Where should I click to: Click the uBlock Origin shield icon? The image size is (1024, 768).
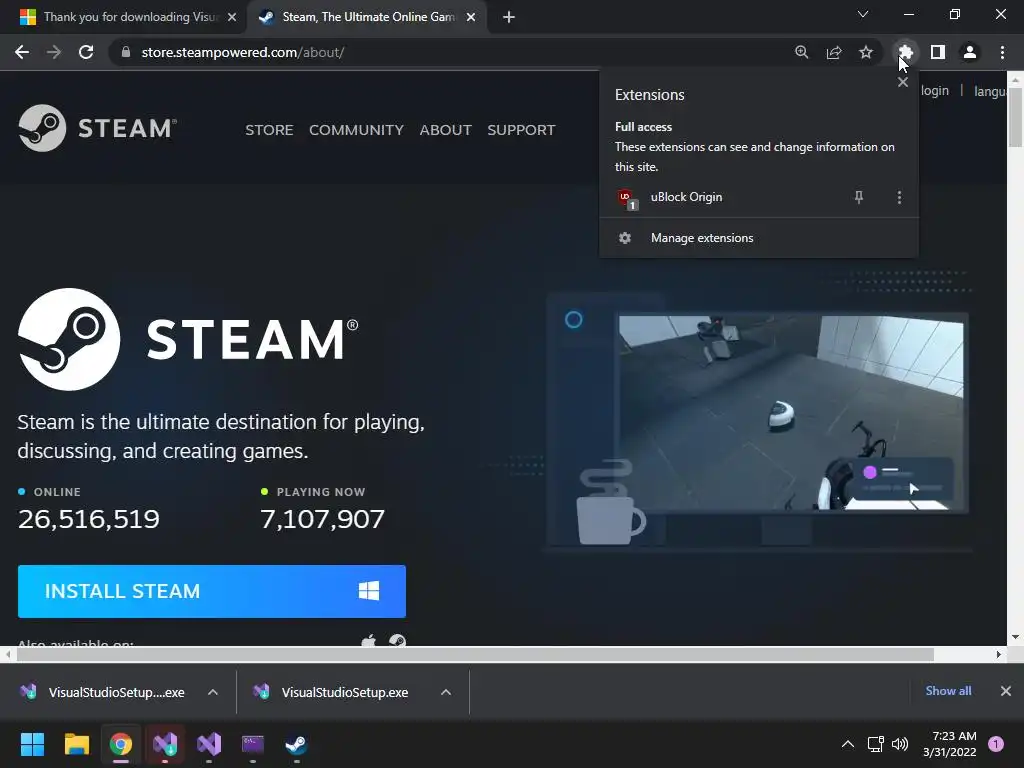click(626, 198)
